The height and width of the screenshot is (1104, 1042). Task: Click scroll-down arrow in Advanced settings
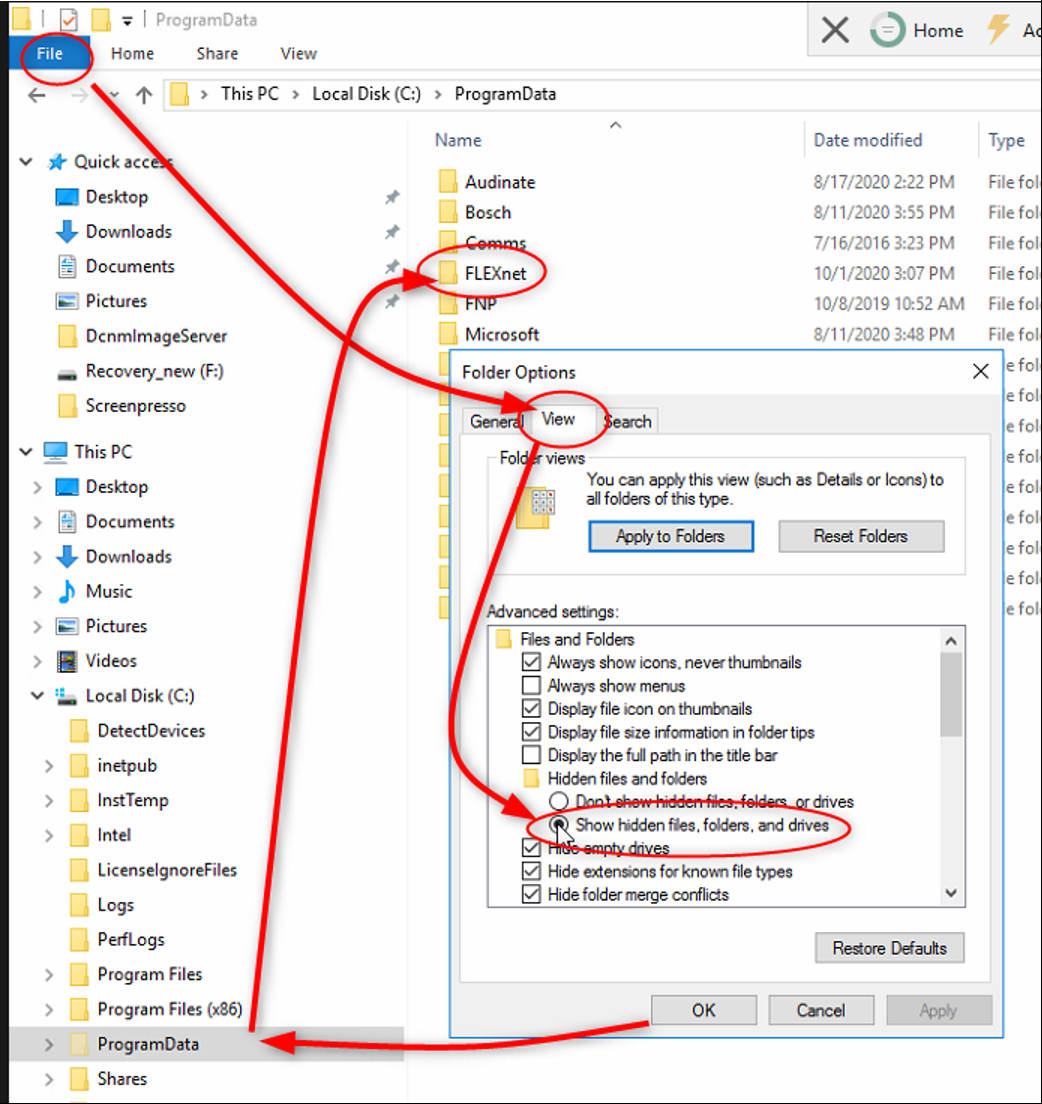tap(951, 893)
